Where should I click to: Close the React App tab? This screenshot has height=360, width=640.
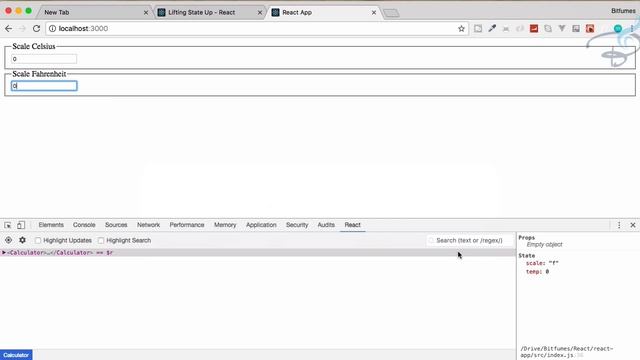point(373,13)
